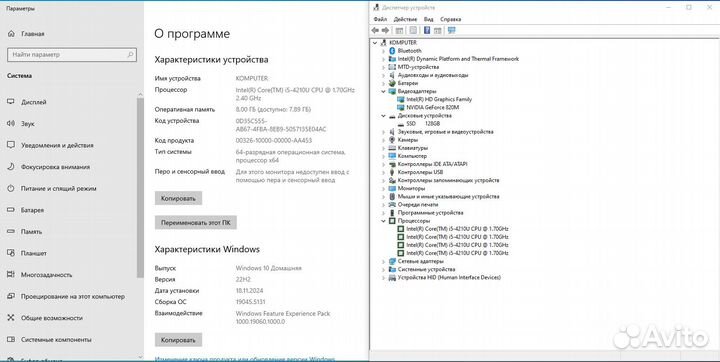Open the Вид menu

point(428,19)
